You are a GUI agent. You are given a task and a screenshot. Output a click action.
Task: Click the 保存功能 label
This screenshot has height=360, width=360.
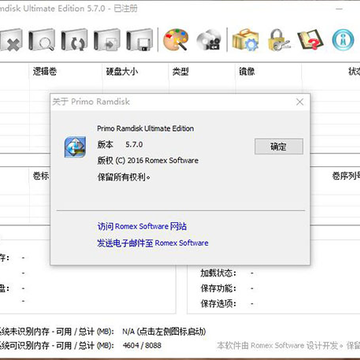pos(218,288)
